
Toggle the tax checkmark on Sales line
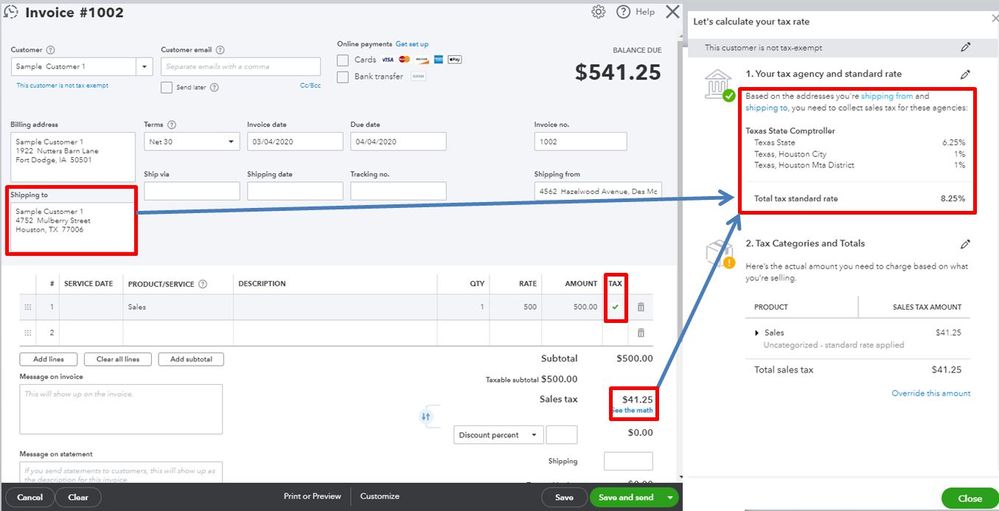click(615, 307)
